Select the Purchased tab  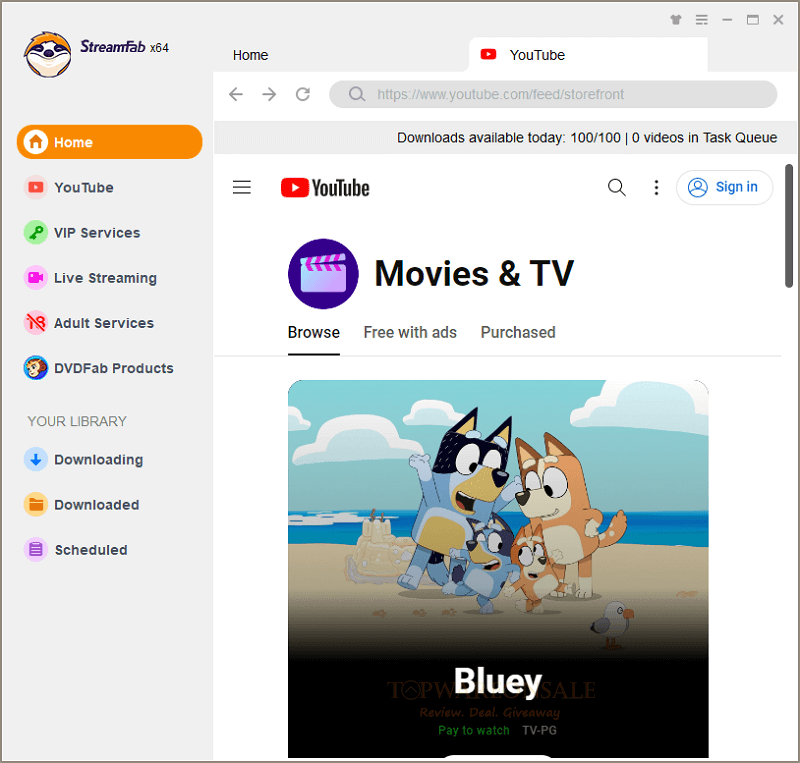pyautogui.click(x=518, y=332)
